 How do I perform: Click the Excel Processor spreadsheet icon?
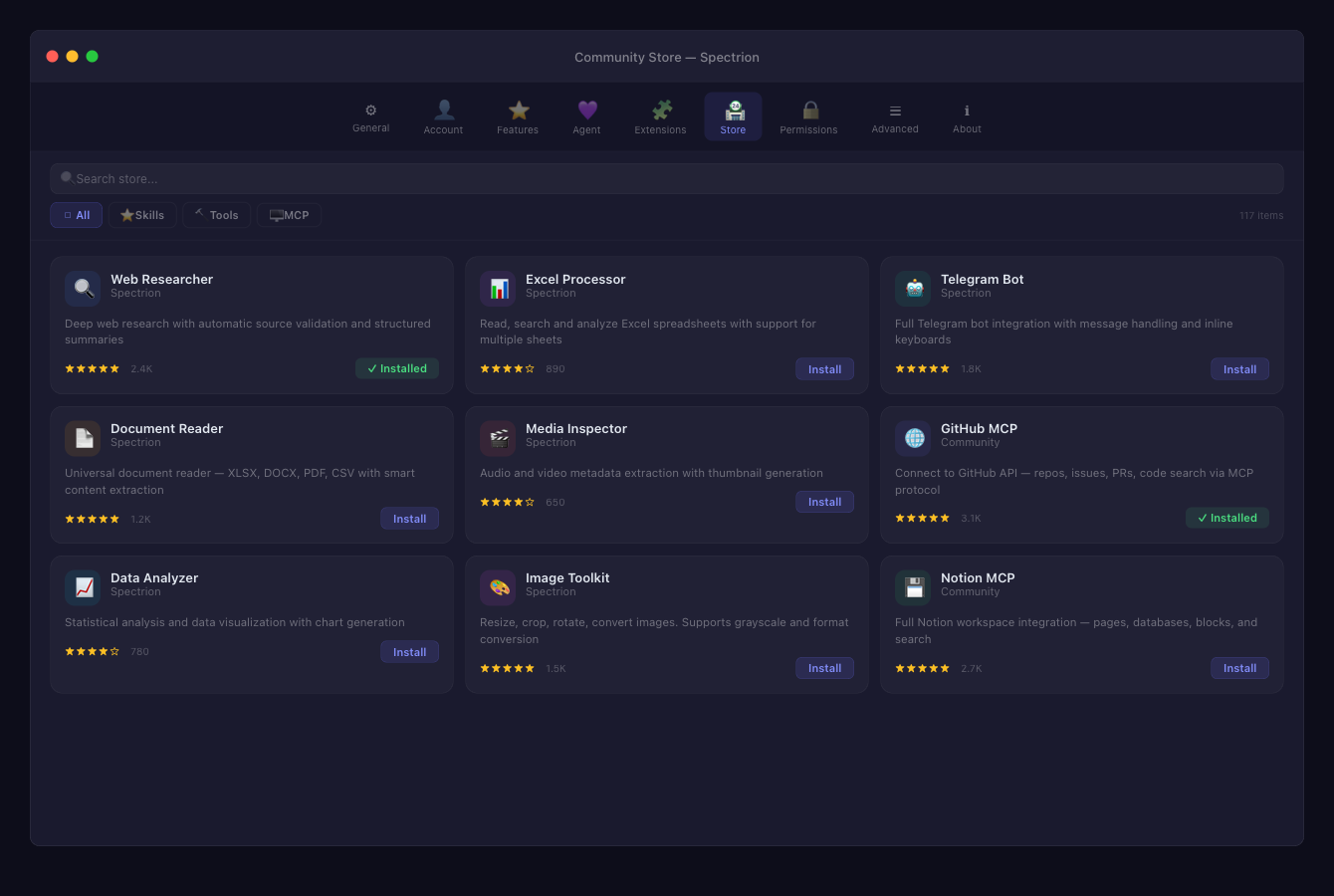point(498,288)
